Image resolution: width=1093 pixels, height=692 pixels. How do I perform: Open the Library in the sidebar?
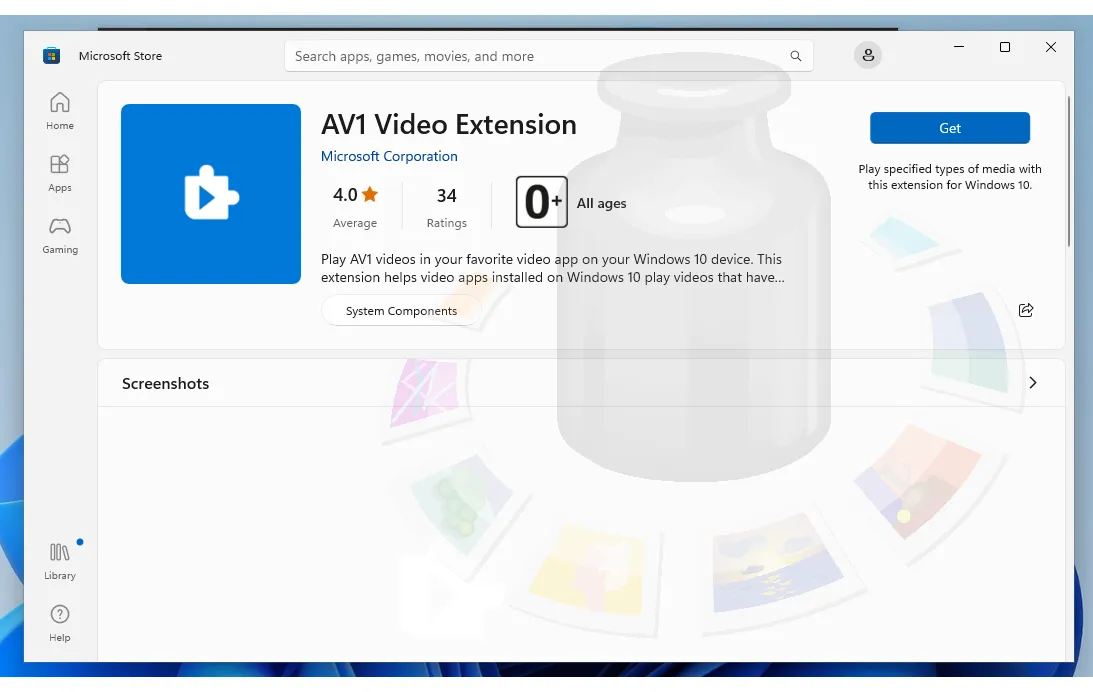(60, 561)
